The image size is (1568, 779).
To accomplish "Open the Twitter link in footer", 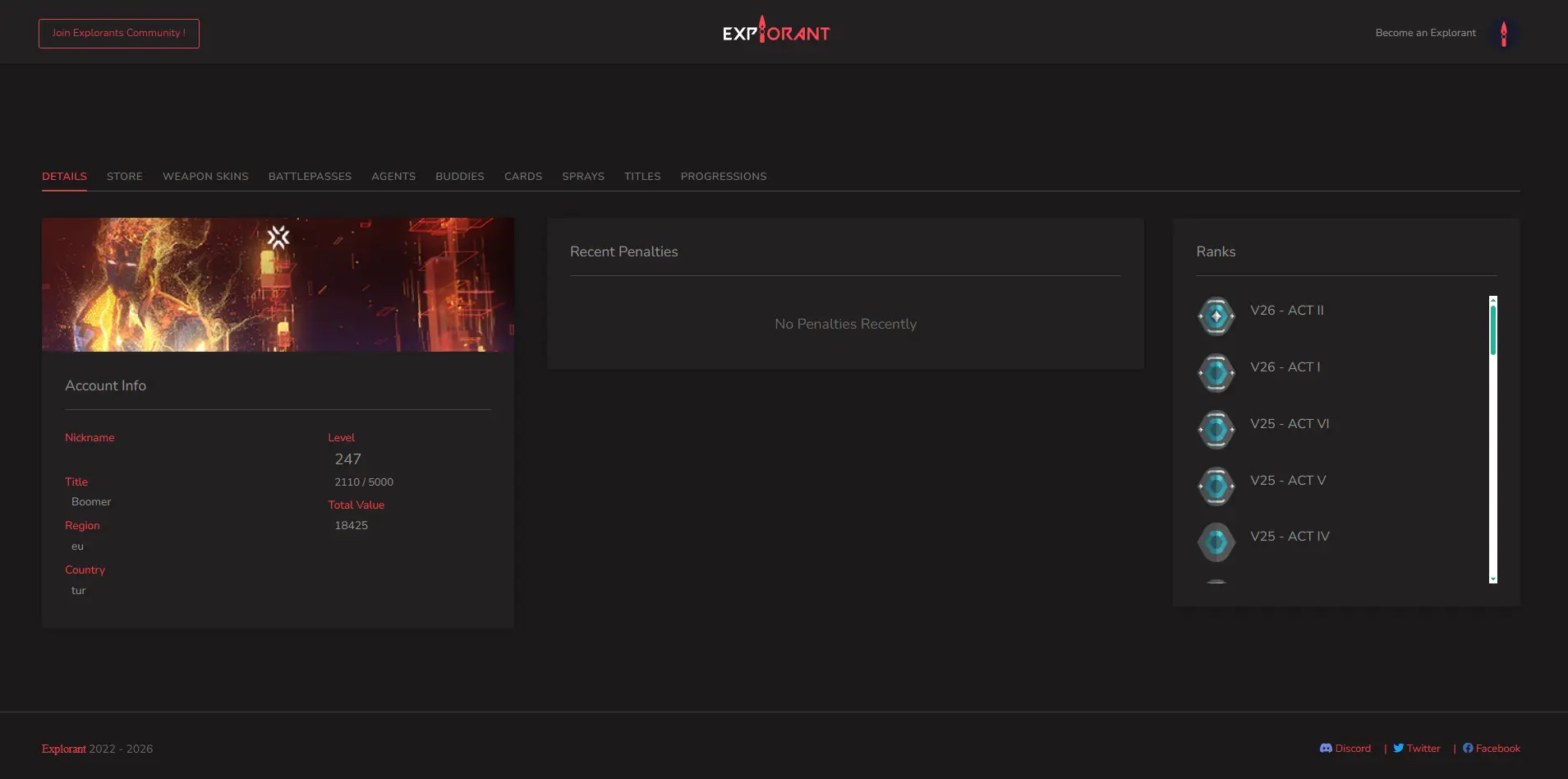I will pos(1417,749).
